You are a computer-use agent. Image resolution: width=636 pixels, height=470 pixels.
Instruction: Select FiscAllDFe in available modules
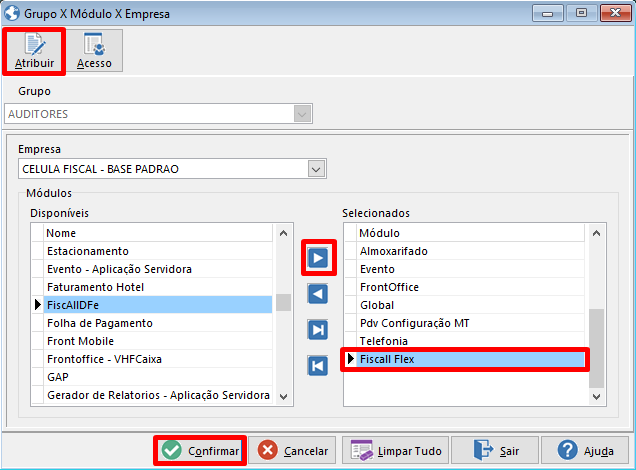[158, 305]
